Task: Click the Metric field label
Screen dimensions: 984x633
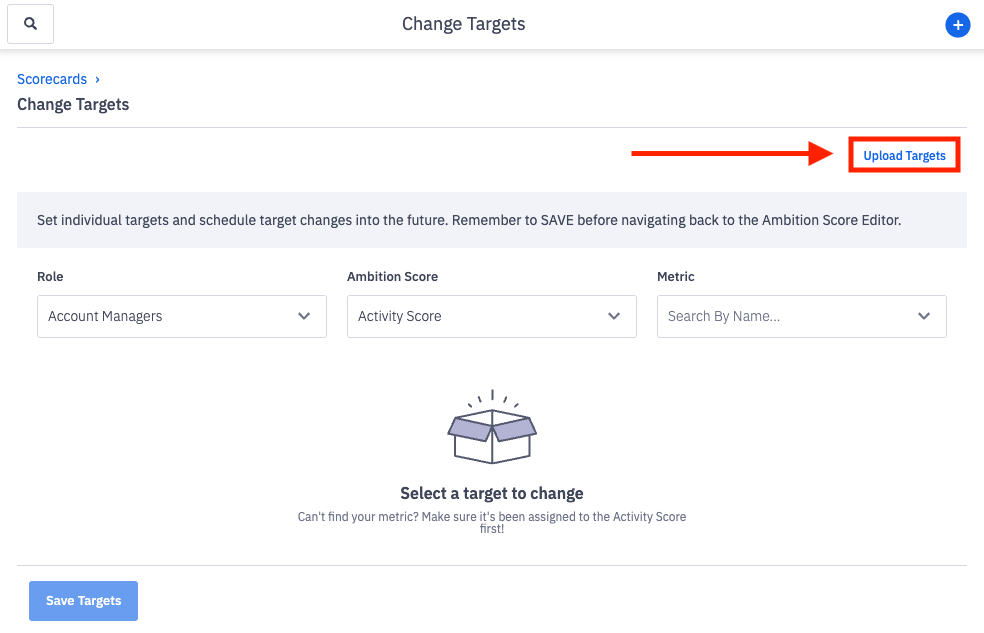Action: 675,276
